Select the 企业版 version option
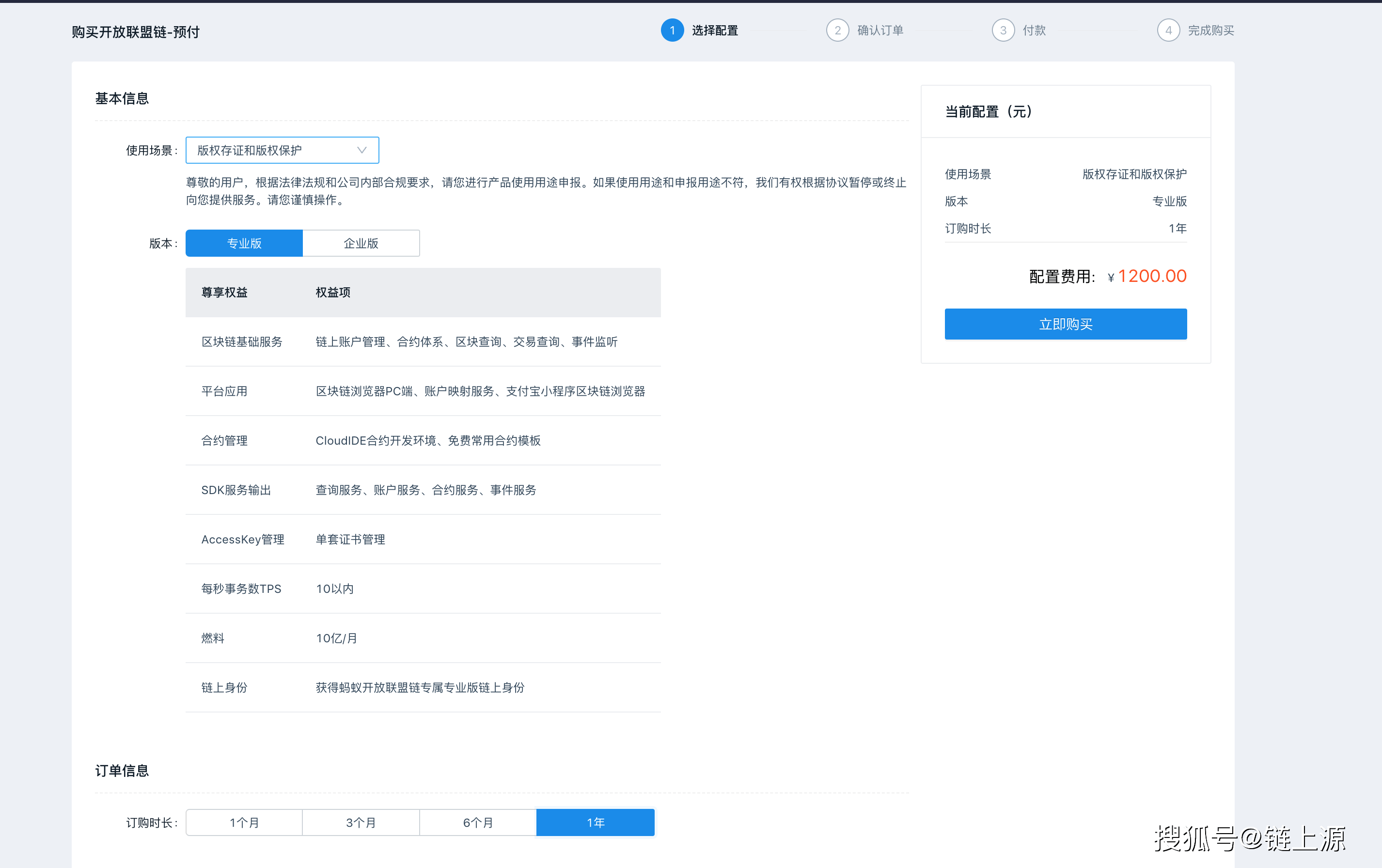The height and width of the screenshot is (868, 1382). 361,243
